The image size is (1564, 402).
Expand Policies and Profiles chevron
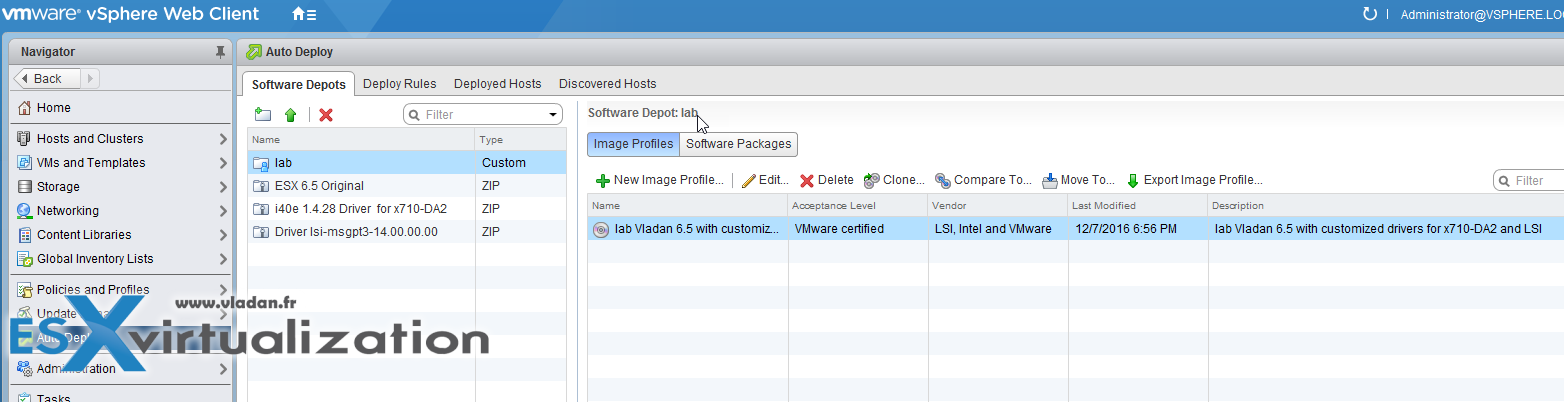[223, 290]
